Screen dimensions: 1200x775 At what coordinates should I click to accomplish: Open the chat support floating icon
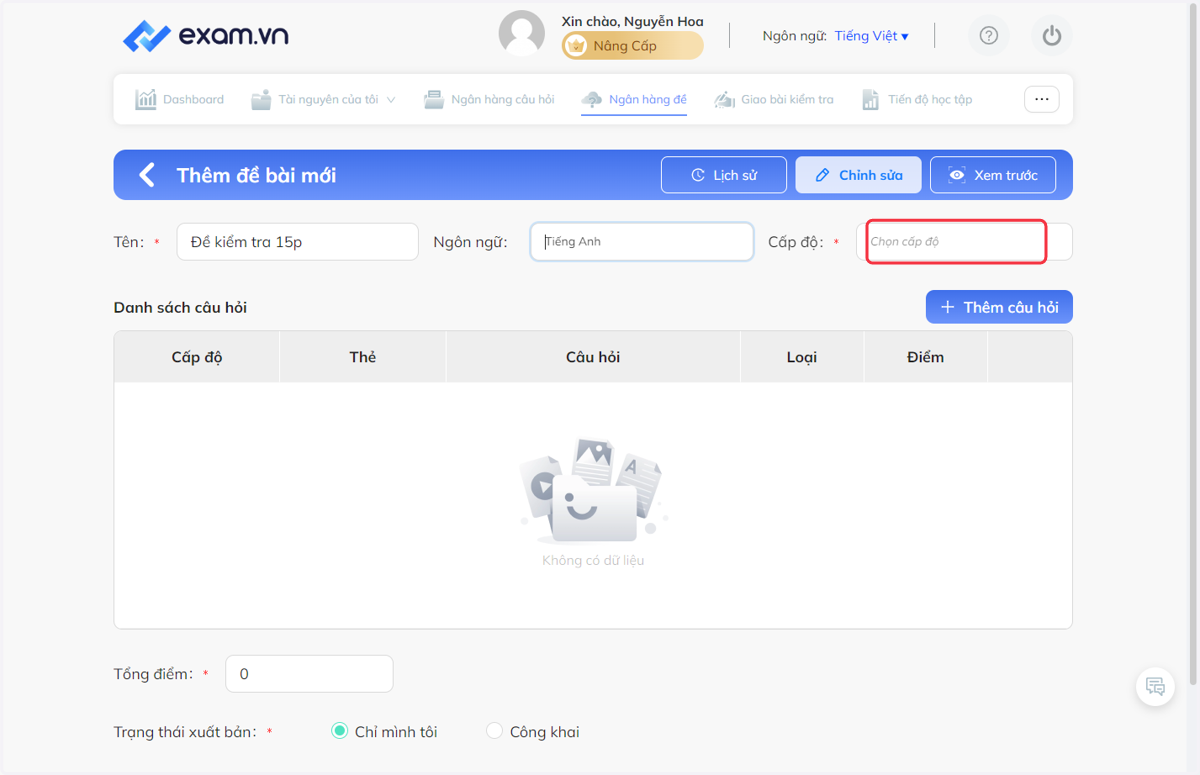[x=1155, y=687]
